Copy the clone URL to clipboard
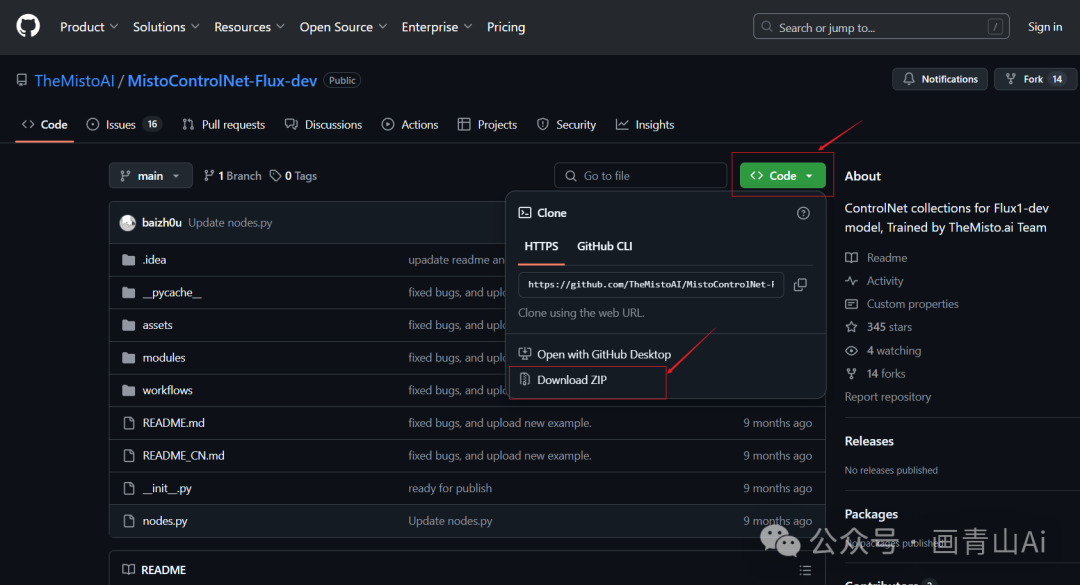Screen dimensions: 1080x585 pos(800,285)
